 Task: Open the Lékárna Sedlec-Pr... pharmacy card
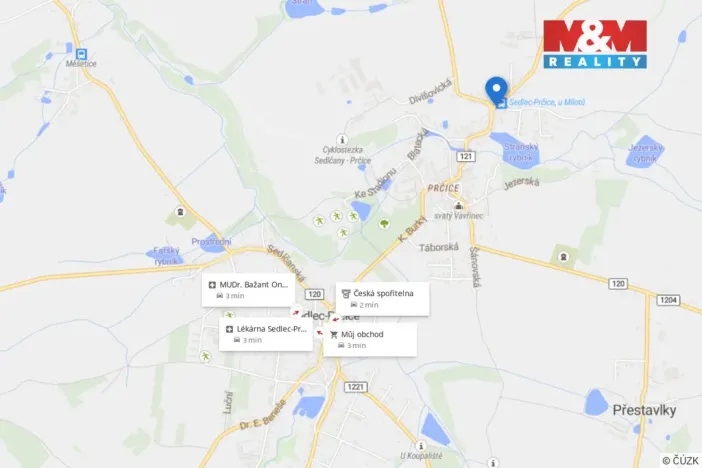265,334
